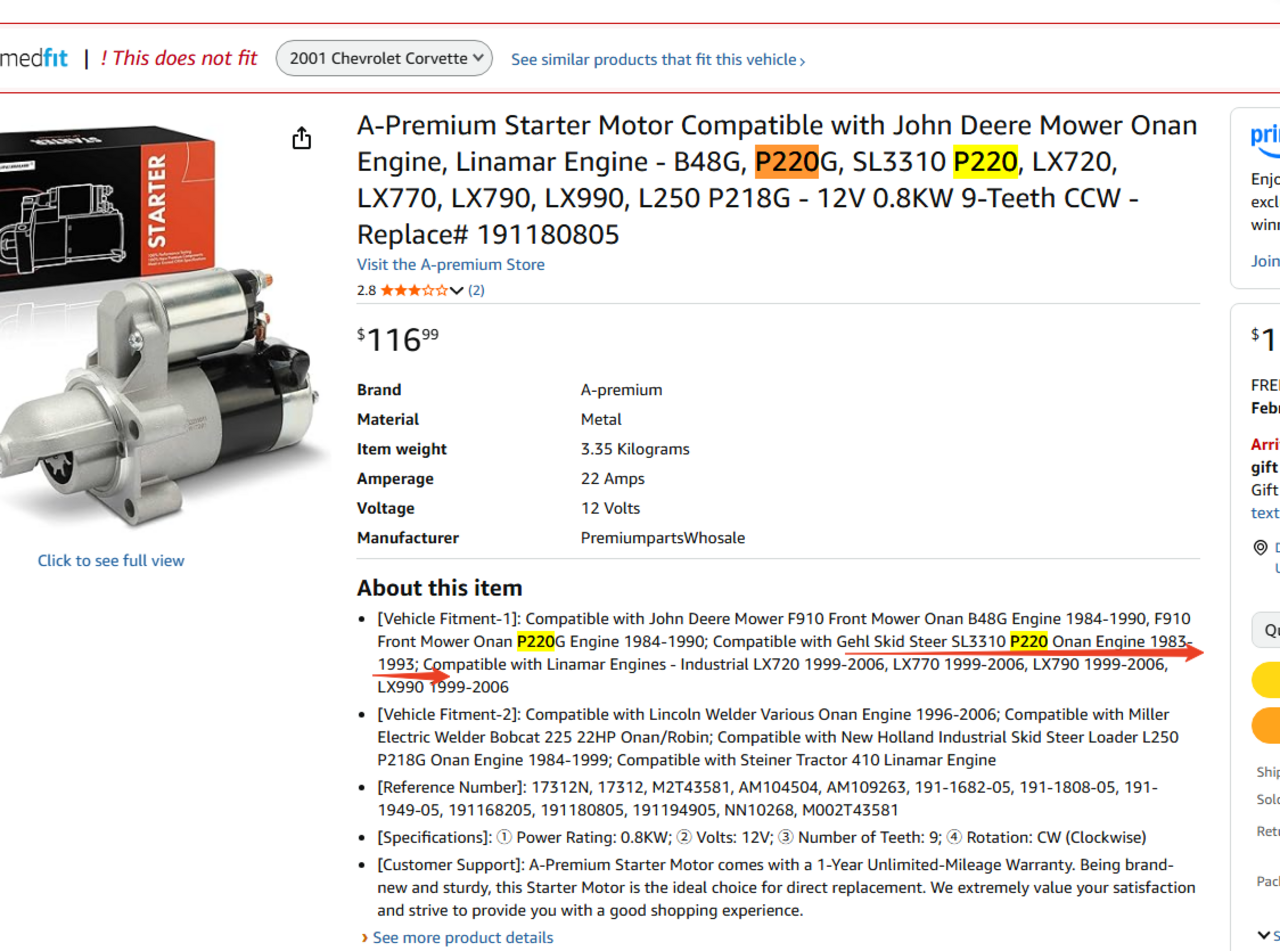
Task: Click the Join Prime link
Action: [x=1265, y=261]
